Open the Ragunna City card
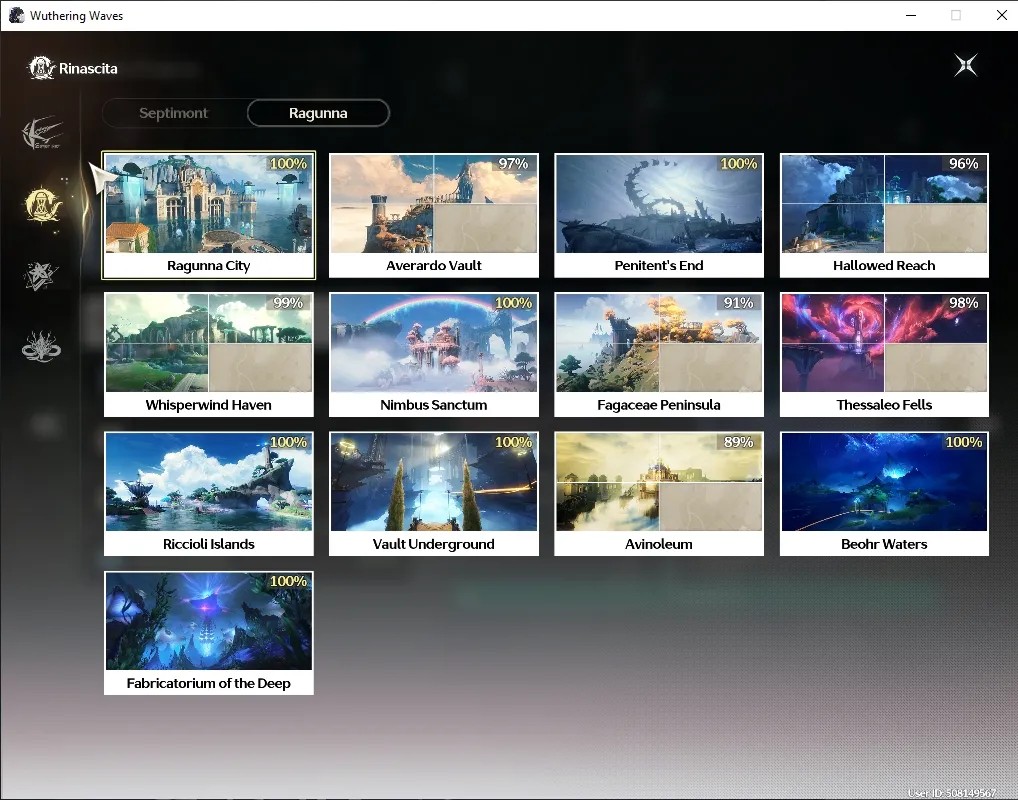The image size is (1018, 800). click(x=208, y=216)
